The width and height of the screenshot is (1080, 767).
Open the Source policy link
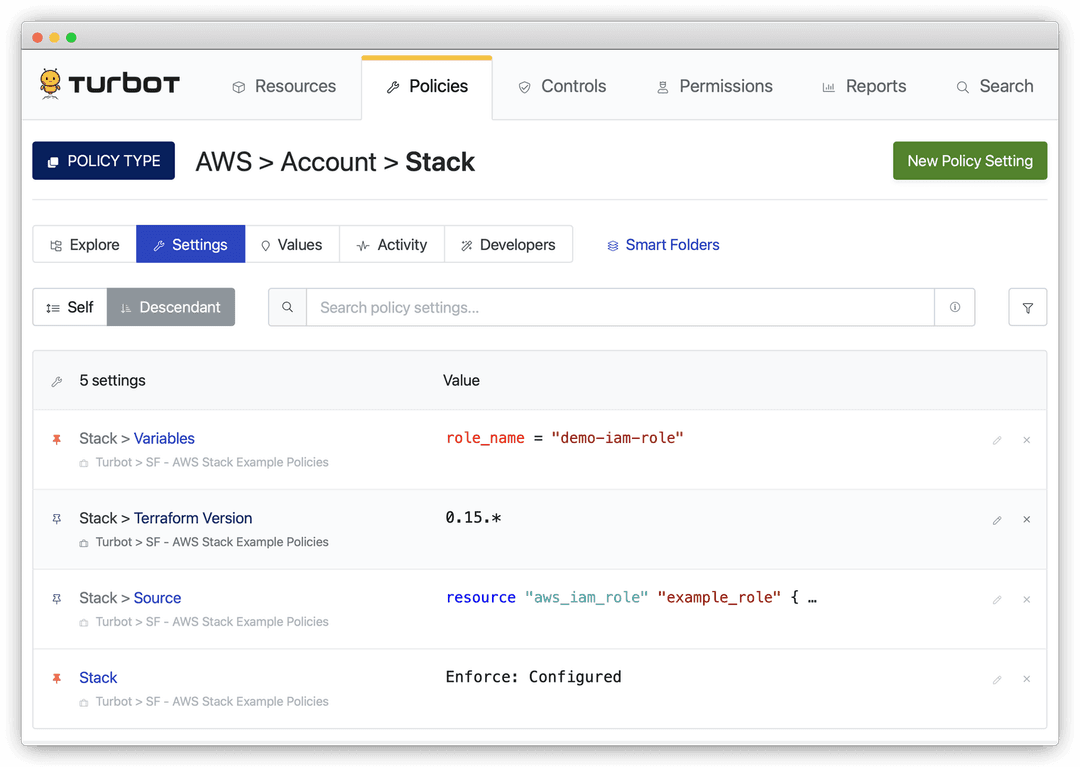pos(157,598)
